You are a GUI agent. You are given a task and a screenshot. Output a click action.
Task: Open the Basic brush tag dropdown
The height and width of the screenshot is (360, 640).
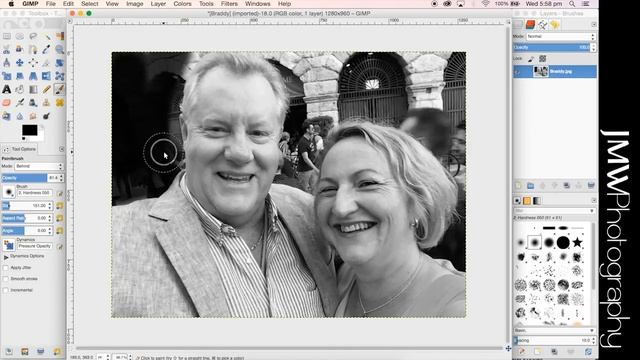(x=553, y=331)
